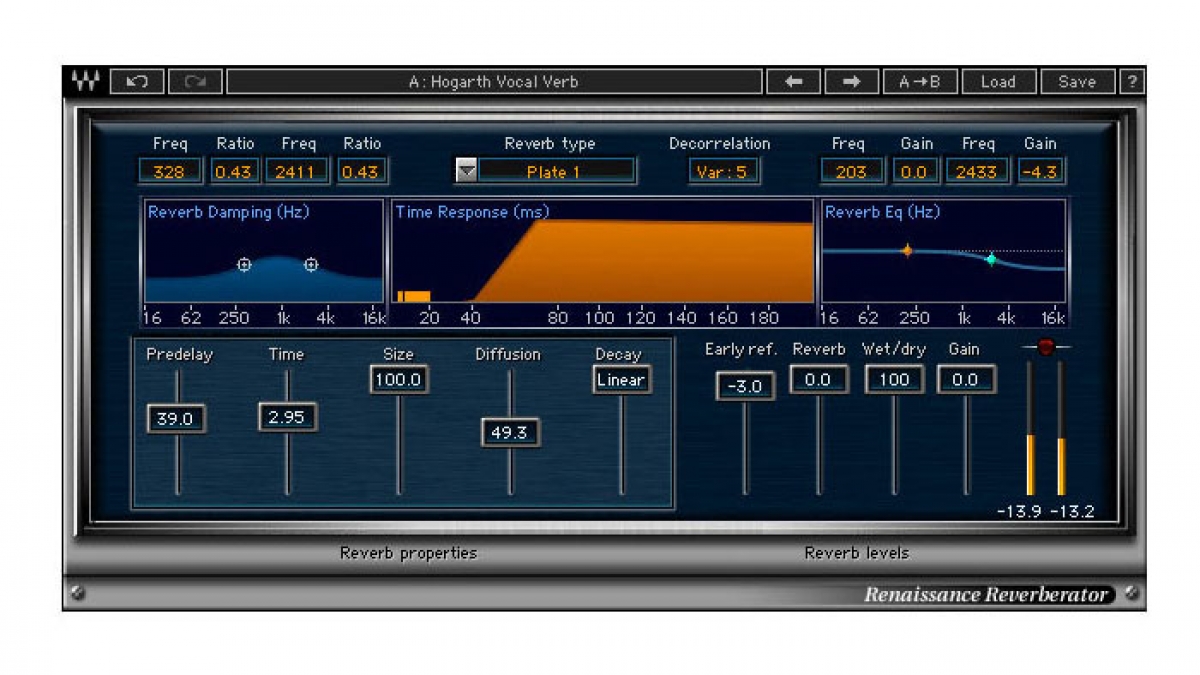
Task: Open the Reverb type dropdown arrow
Action: click(x=466, y=171)
